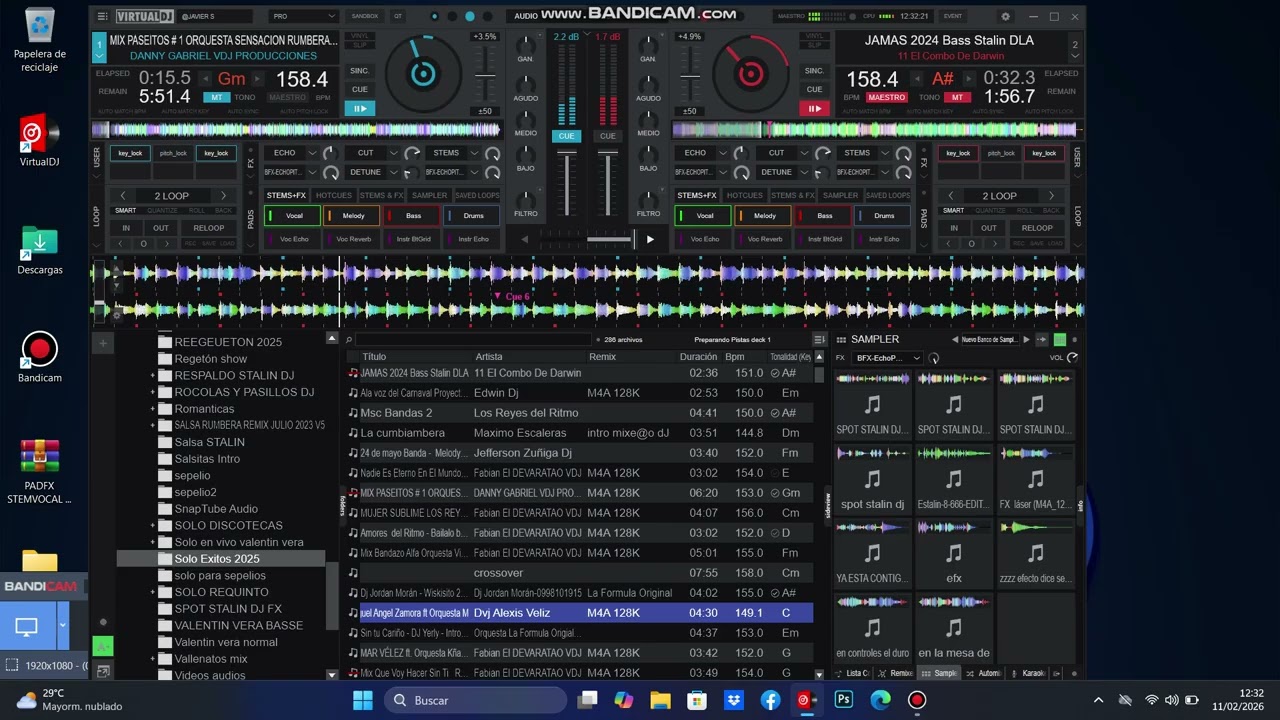1280x720 pixels.
Task: Toggle left deck Melody stem pad
Action: coord(352,215)
